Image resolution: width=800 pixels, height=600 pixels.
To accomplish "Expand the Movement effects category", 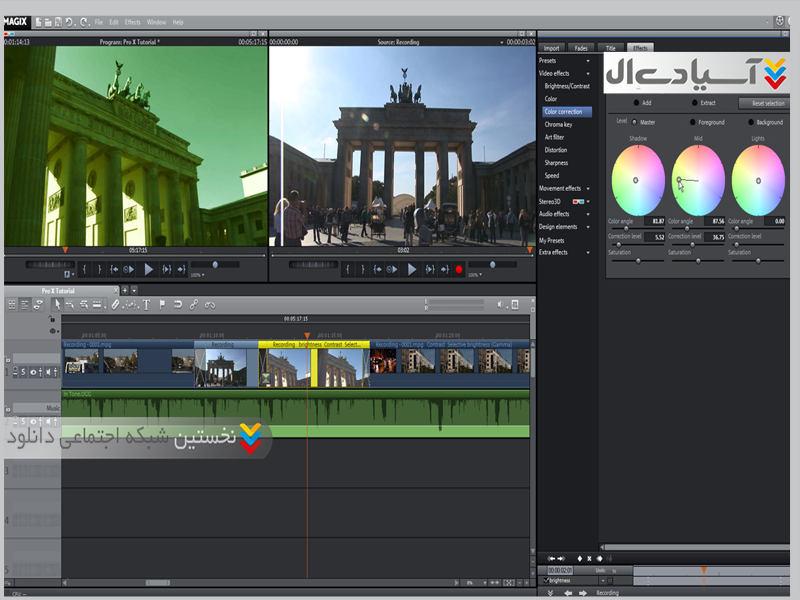I will point(588,188).
